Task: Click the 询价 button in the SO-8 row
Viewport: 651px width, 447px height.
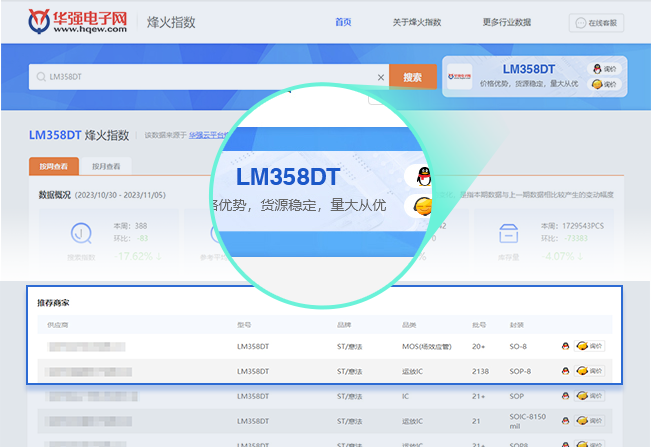Action: pos(590,346)
